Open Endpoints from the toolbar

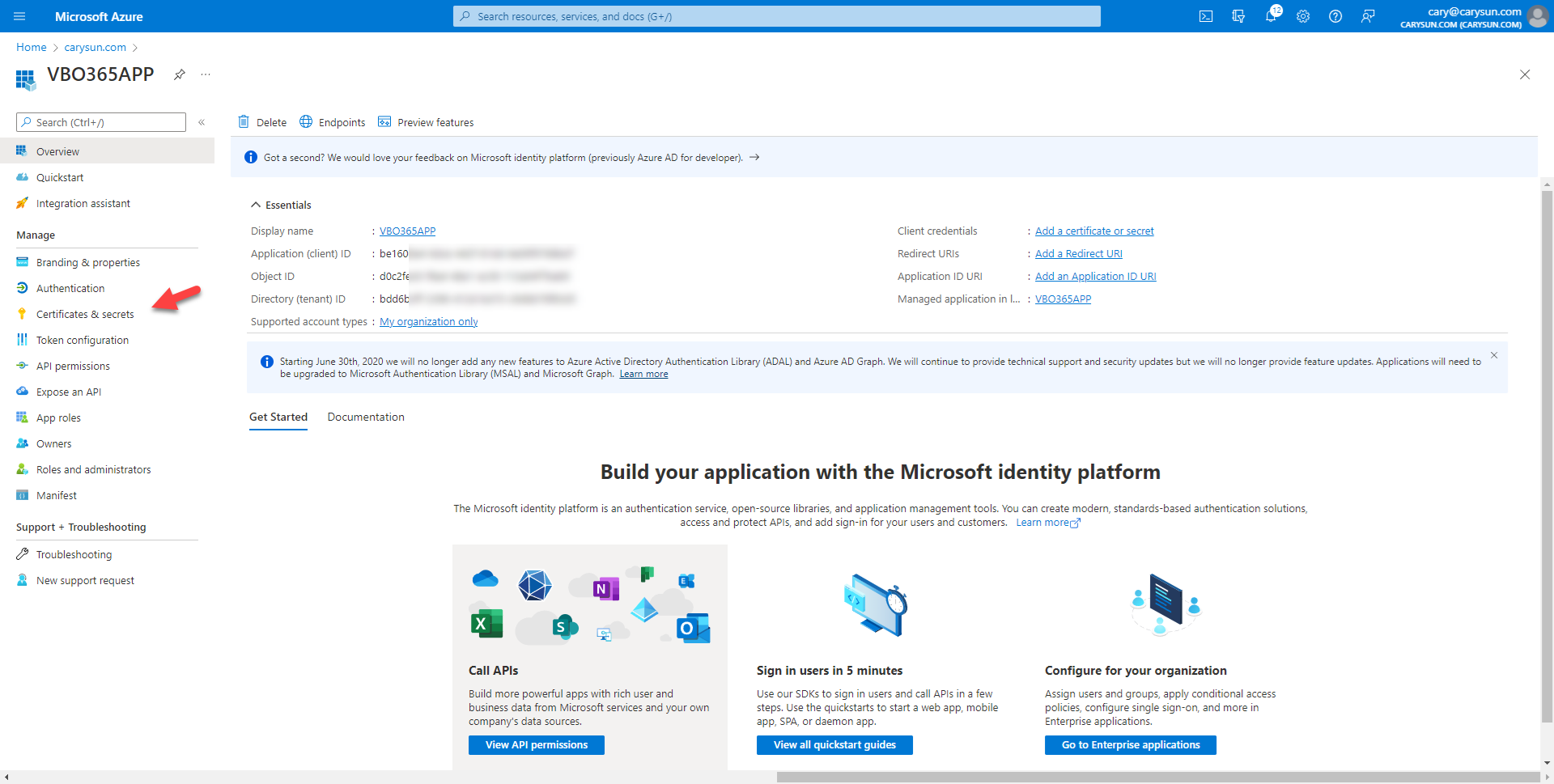click(x=333, y=122)
